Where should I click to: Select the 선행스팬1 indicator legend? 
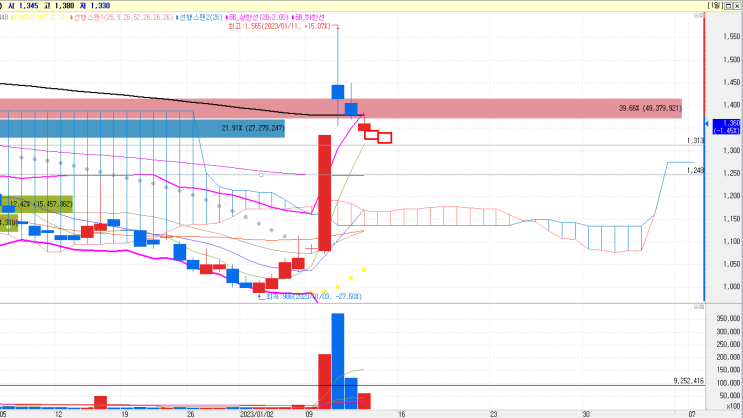(123, 18)
